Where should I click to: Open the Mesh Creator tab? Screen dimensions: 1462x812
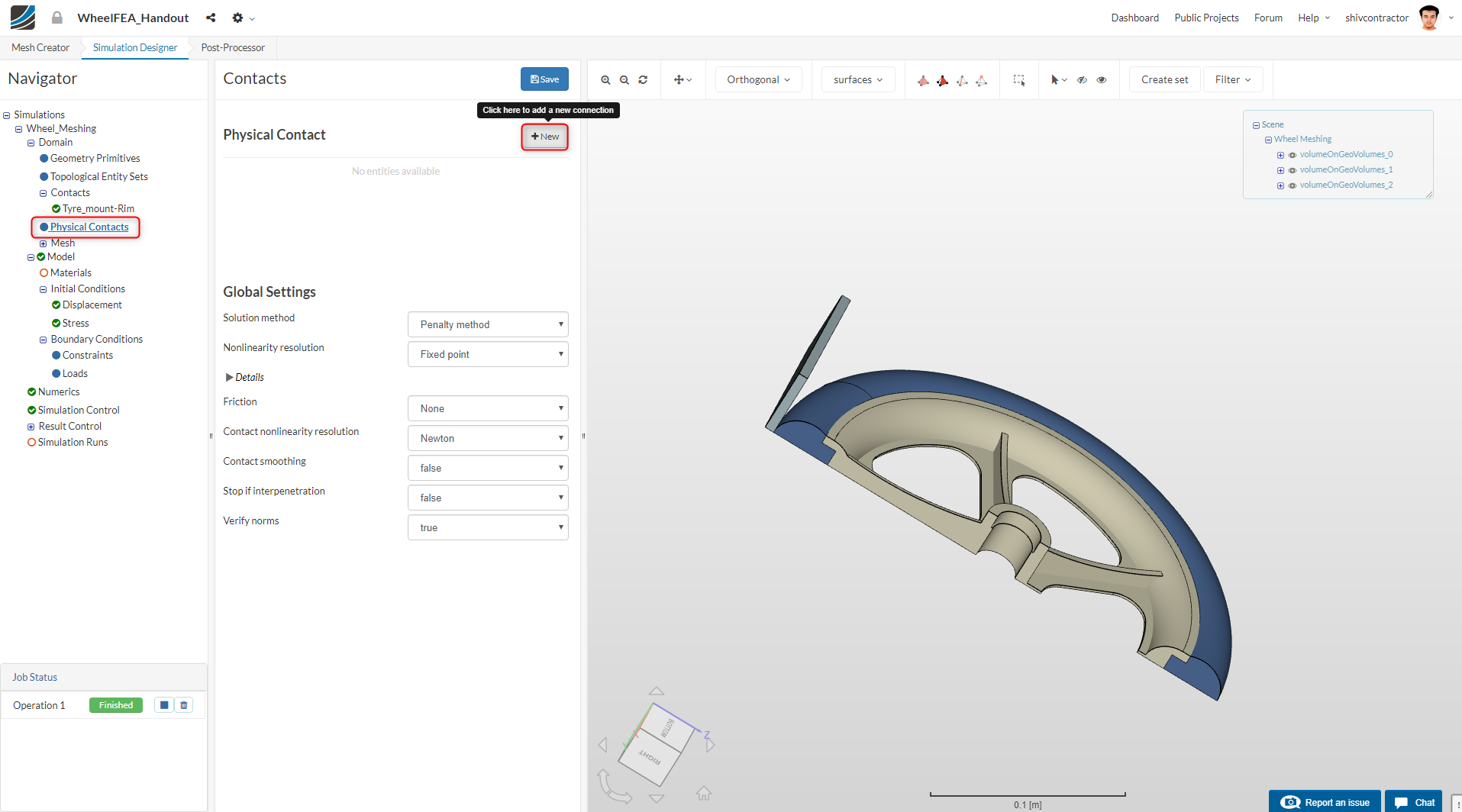point(40,47)
